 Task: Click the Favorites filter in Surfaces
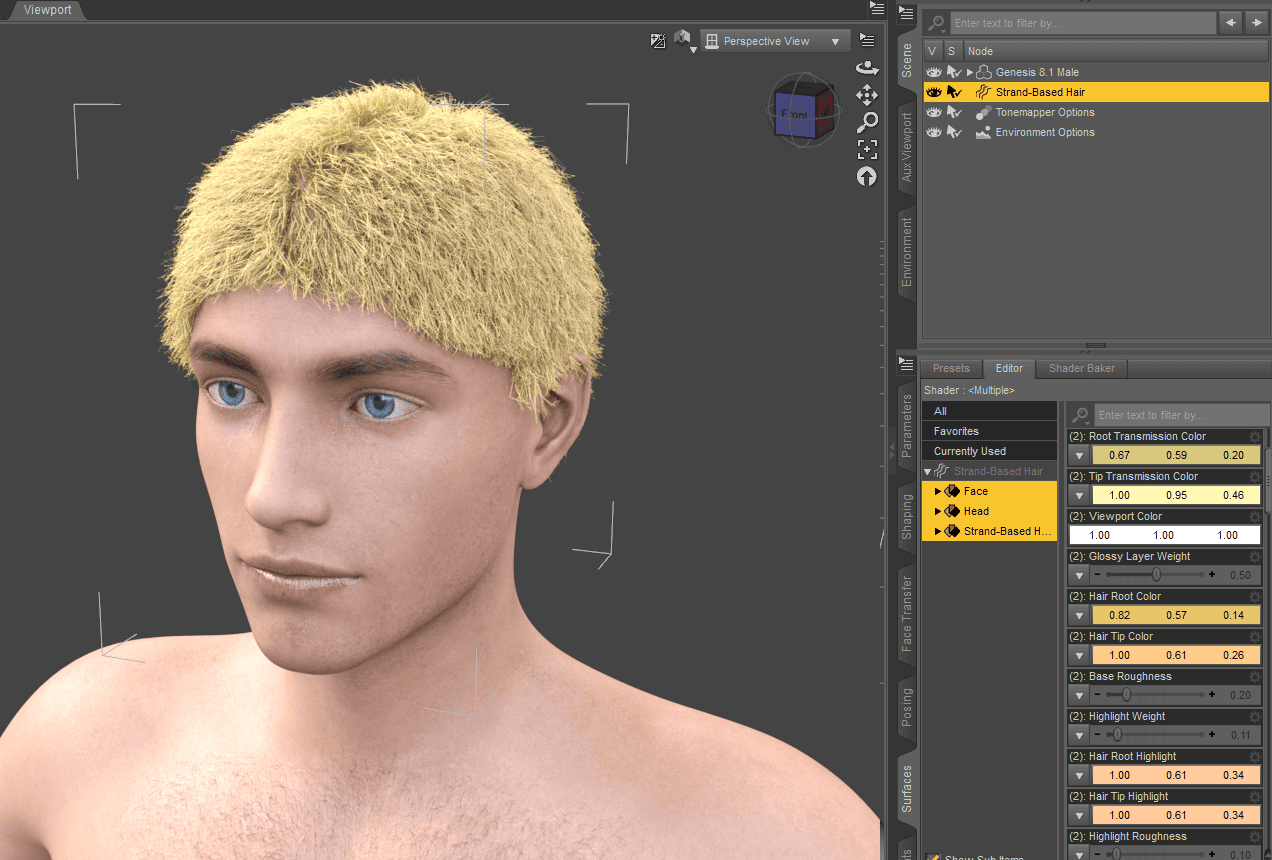click(x=989, y=430)
